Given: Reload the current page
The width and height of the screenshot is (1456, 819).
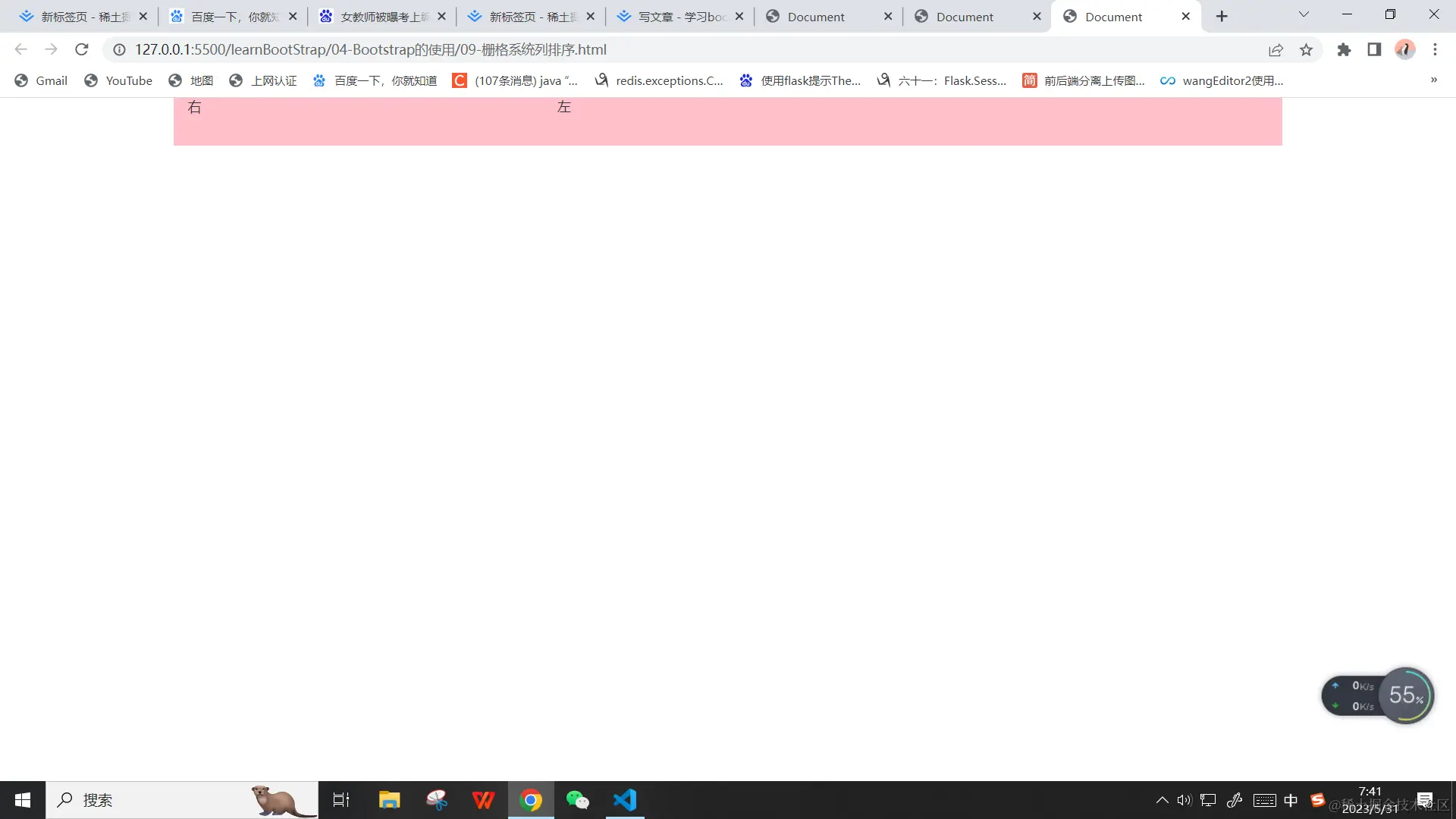Looking at the screenshot, I should tap(82, 49).
